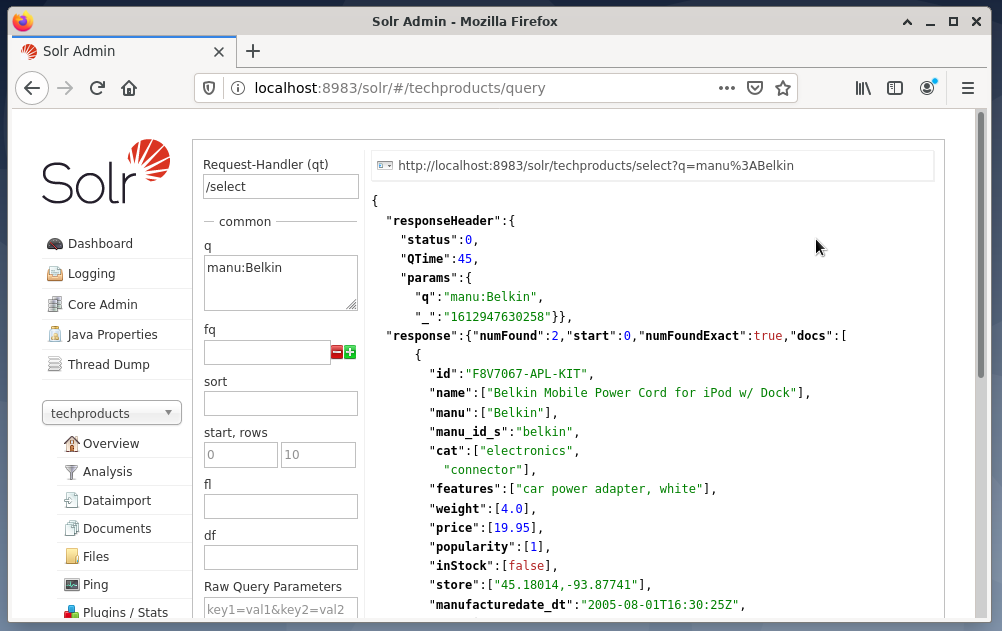Expand the techproducts core selector
The width and height of the screenshot is (1002, 631).
111,413
